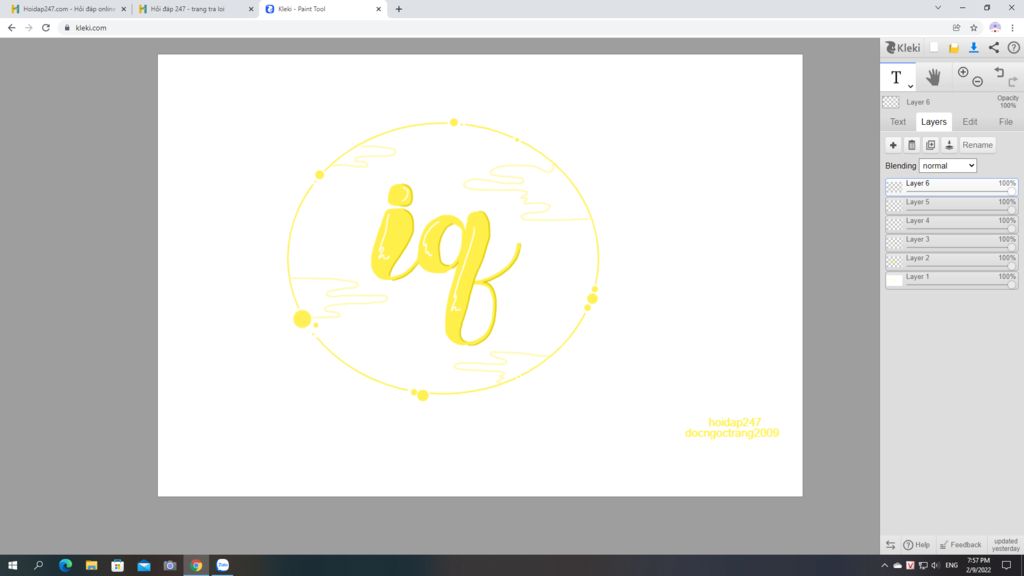This screenshot has width=1024, height=576.
Task: Switch to the Layers tab
Action: tap(933, 122)
